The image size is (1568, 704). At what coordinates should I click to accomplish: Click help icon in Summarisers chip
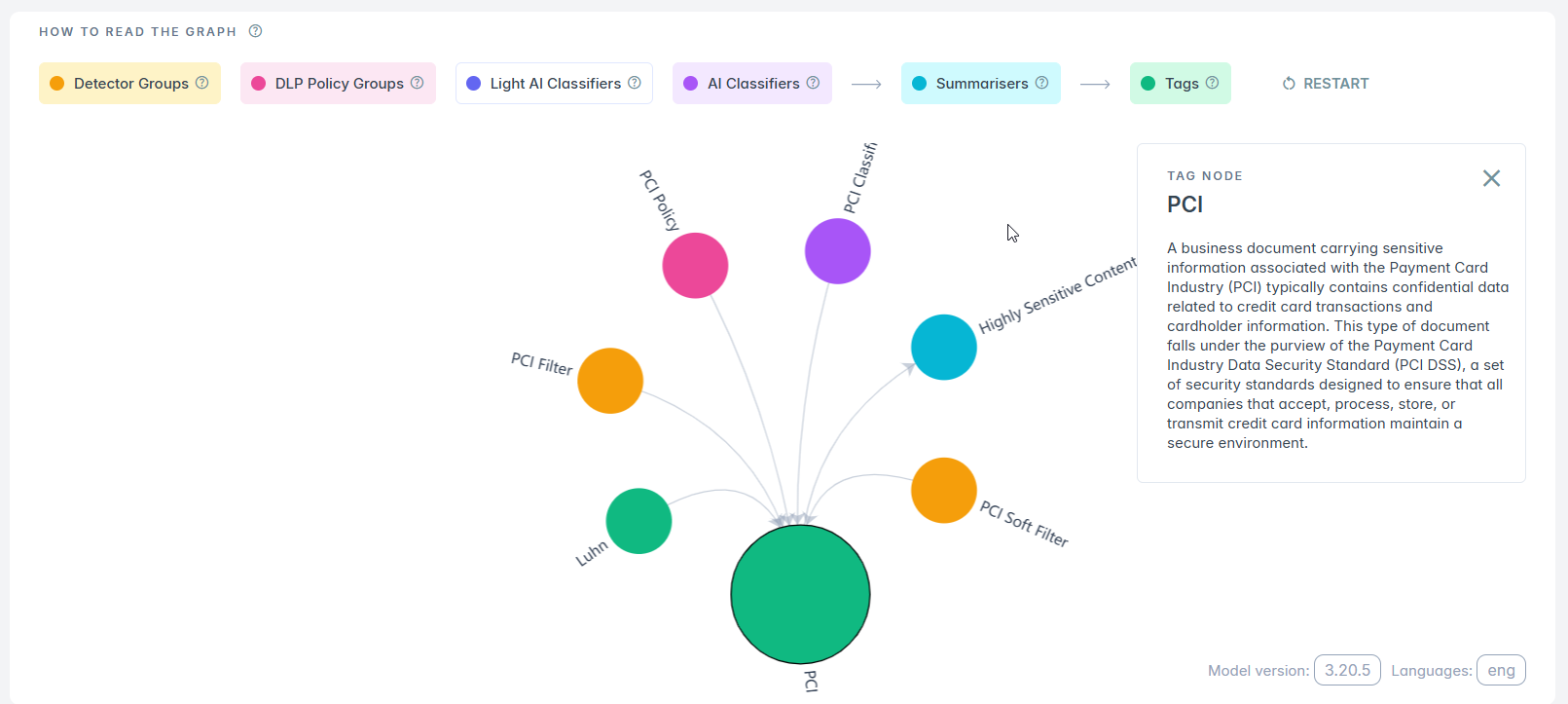tap(1041, 83)
